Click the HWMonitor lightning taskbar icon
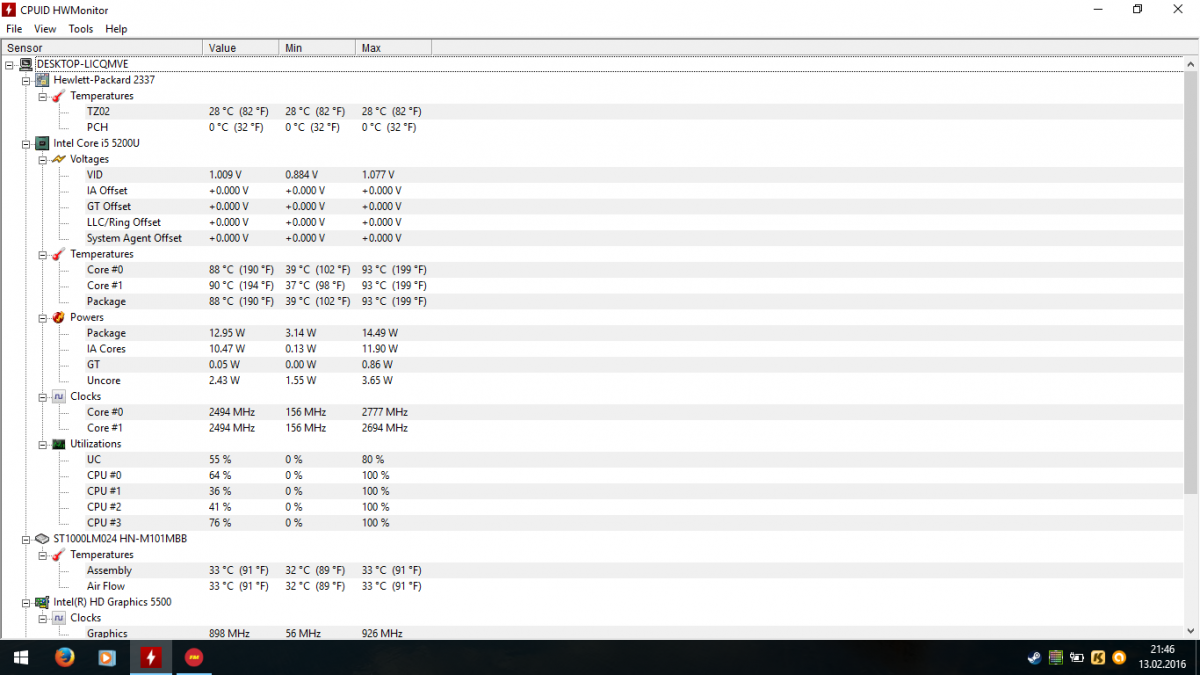The image size is (1200, 675). pyautogui.click(x=150, y=658)
